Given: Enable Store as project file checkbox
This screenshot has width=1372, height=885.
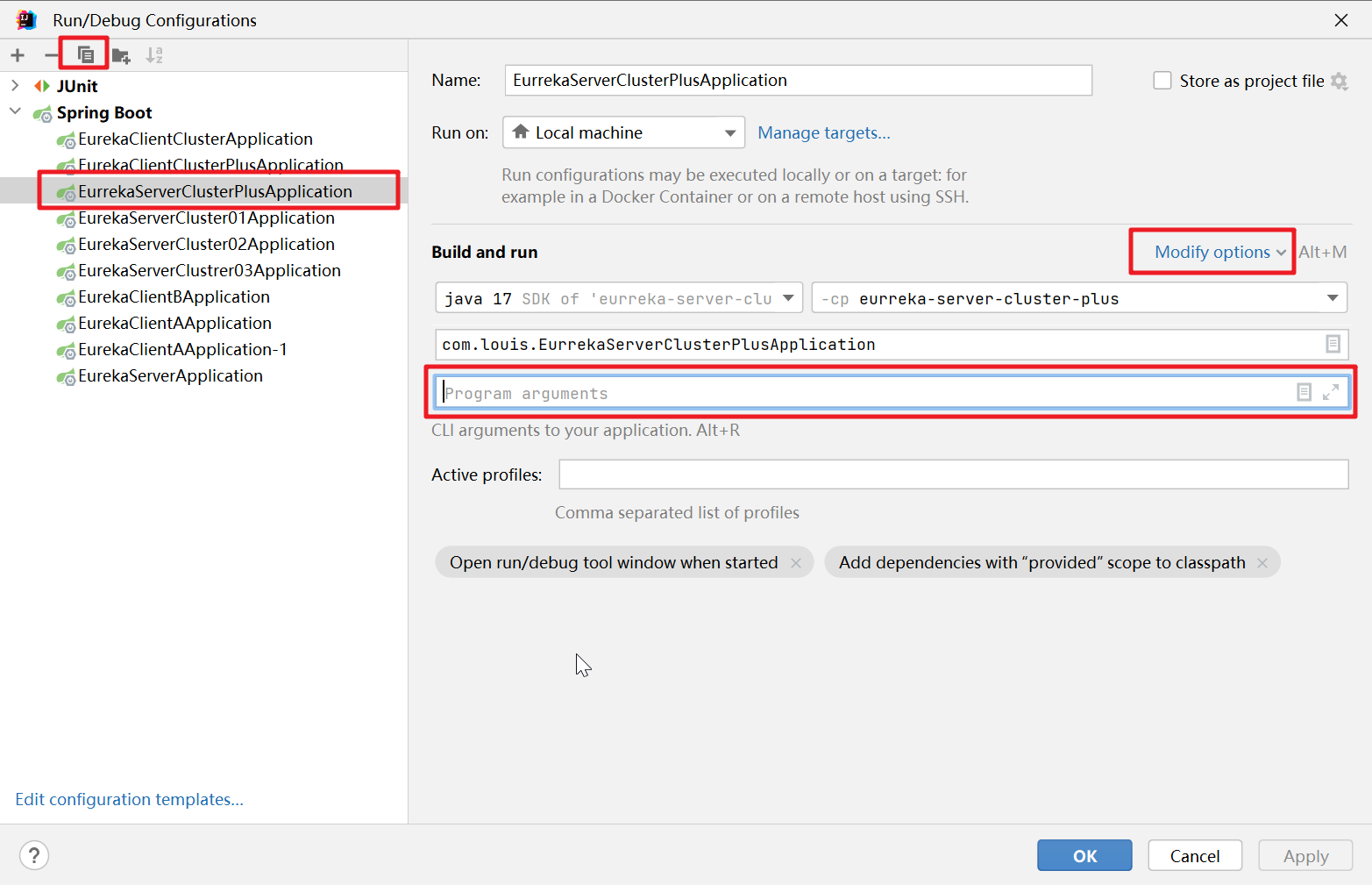Looking at the screenshot, I should [1162, 81].
